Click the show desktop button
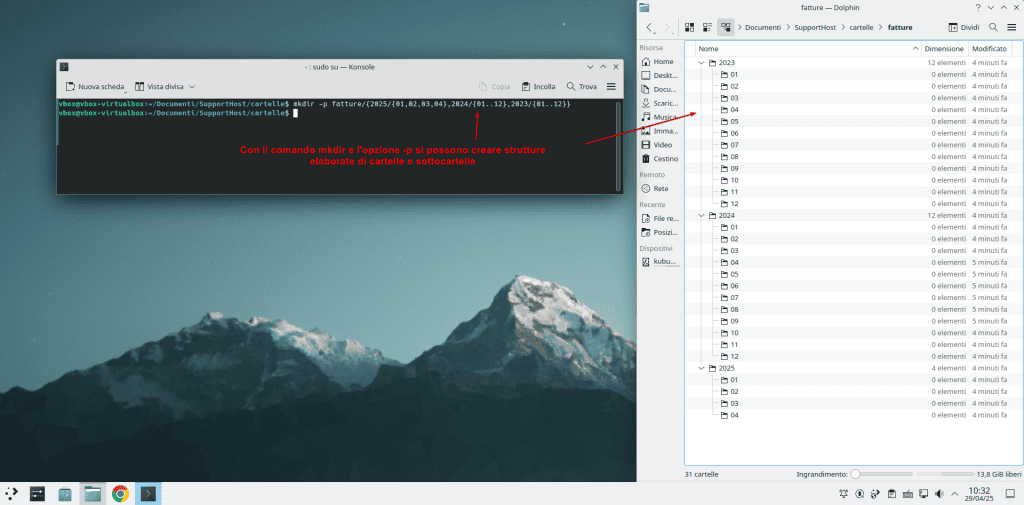Image resolution: width=1024 pixels, height=505 pixels. pos(1010,494)
